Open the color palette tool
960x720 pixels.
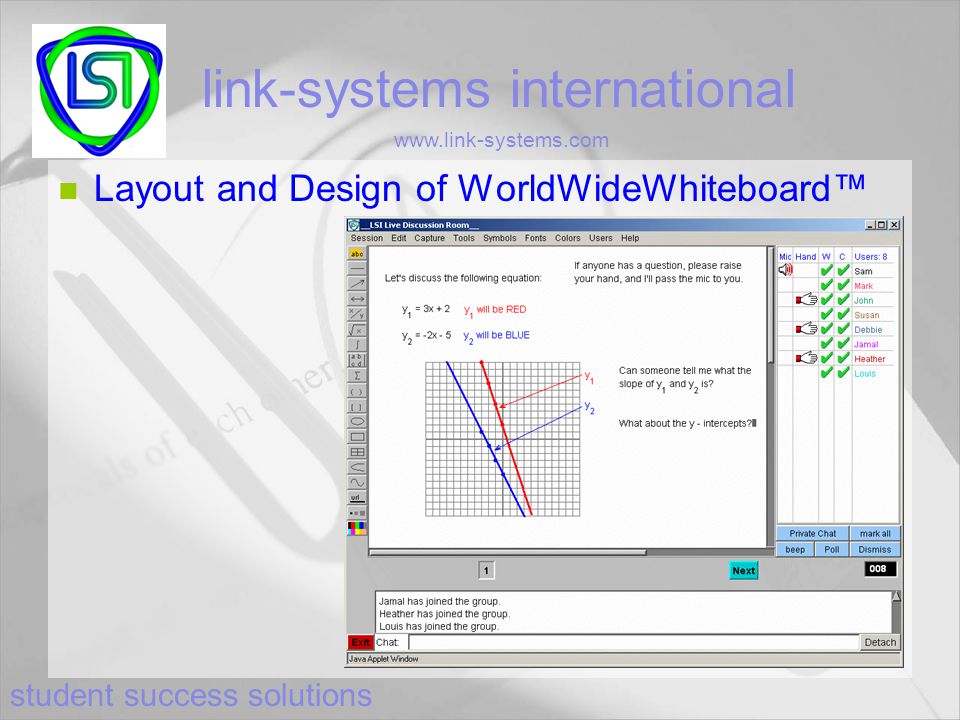[x=357, y=528]
